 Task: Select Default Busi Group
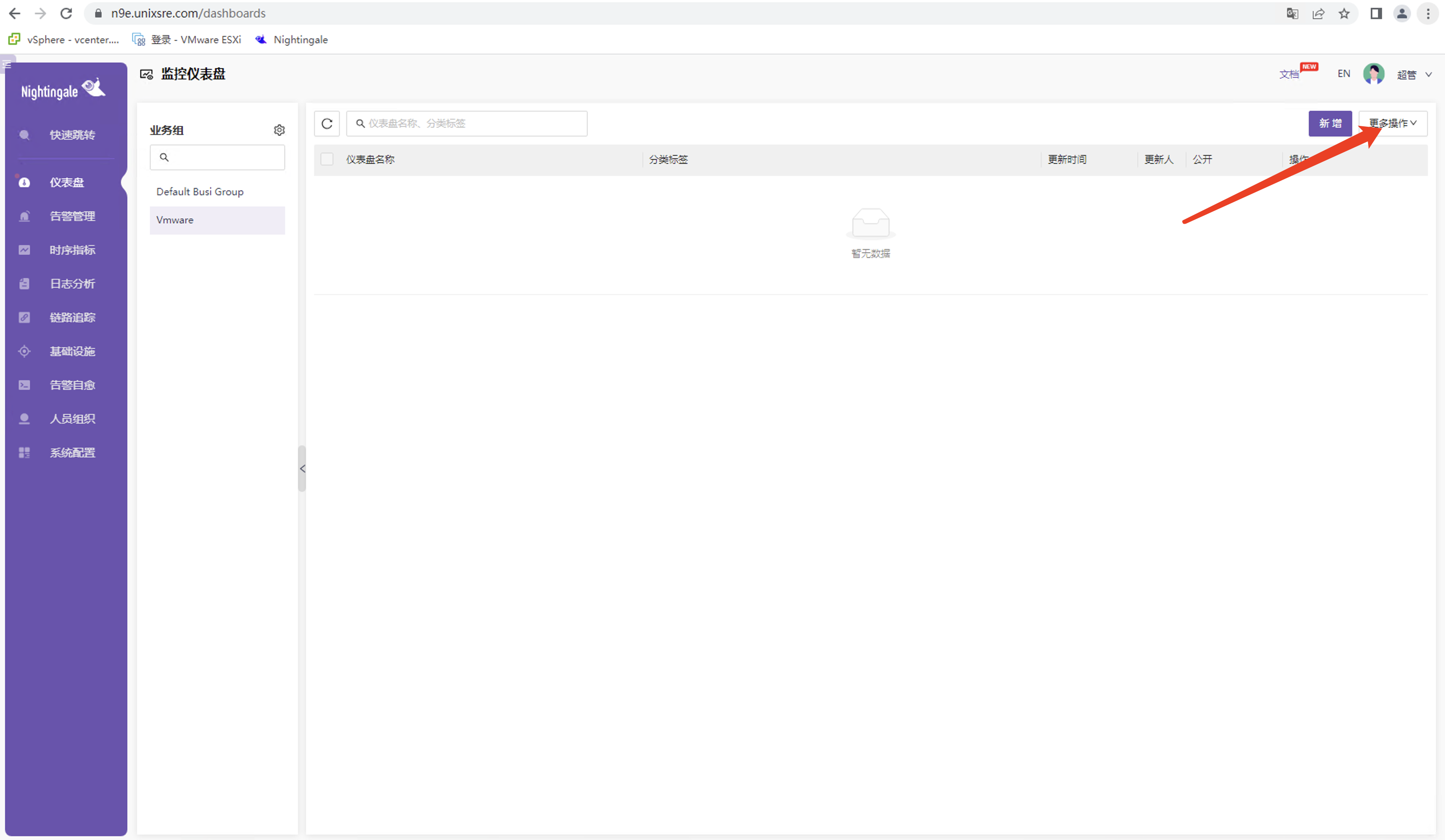[217, 192]
